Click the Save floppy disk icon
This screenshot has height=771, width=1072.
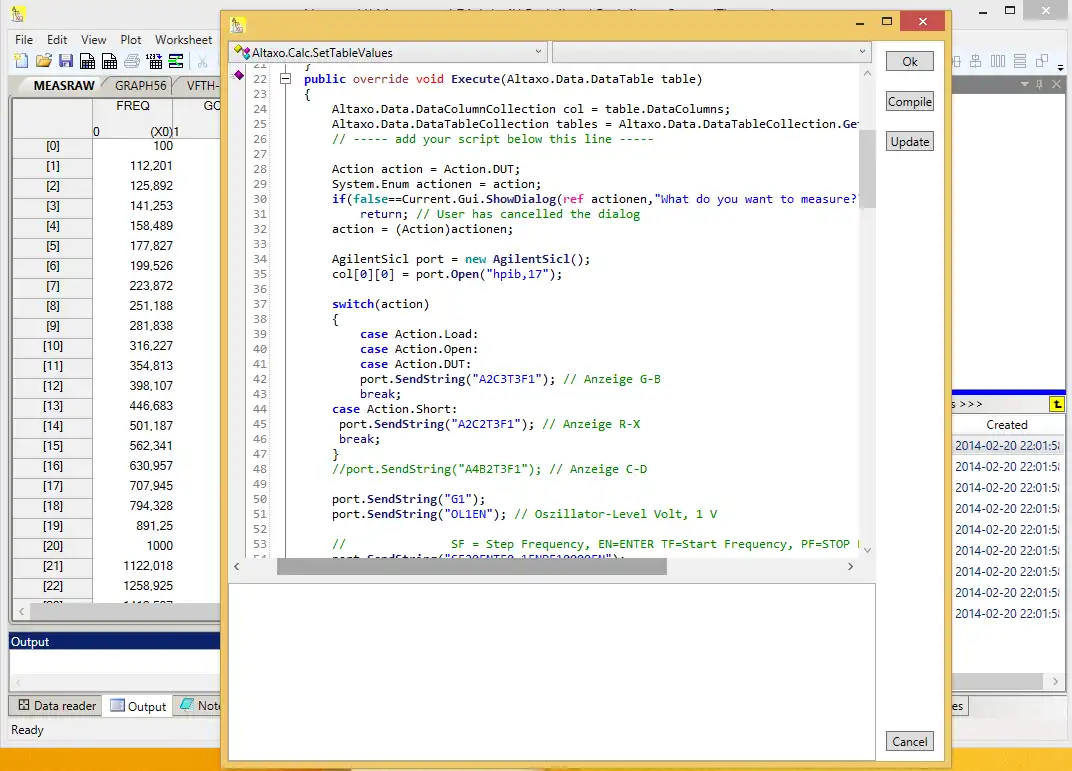[x=66, y=62]
